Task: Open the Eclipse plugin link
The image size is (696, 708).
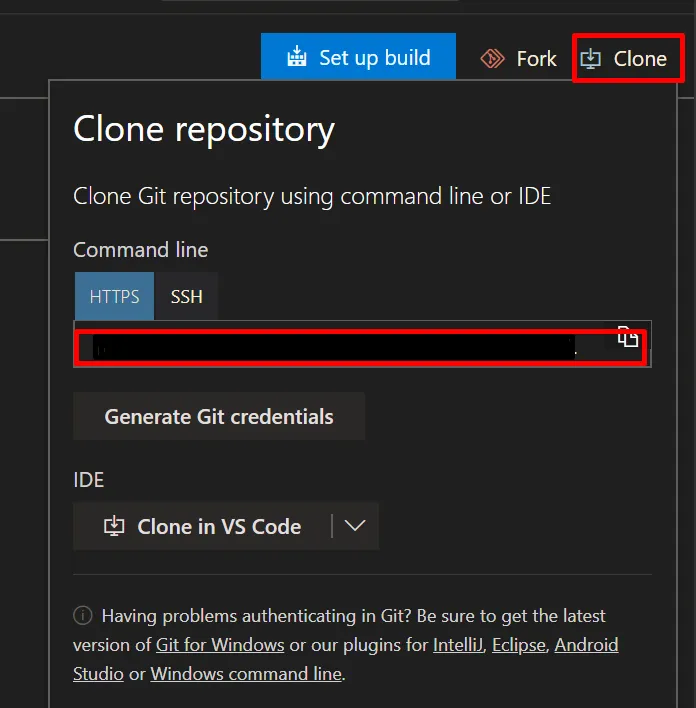Action: point(519,645)
